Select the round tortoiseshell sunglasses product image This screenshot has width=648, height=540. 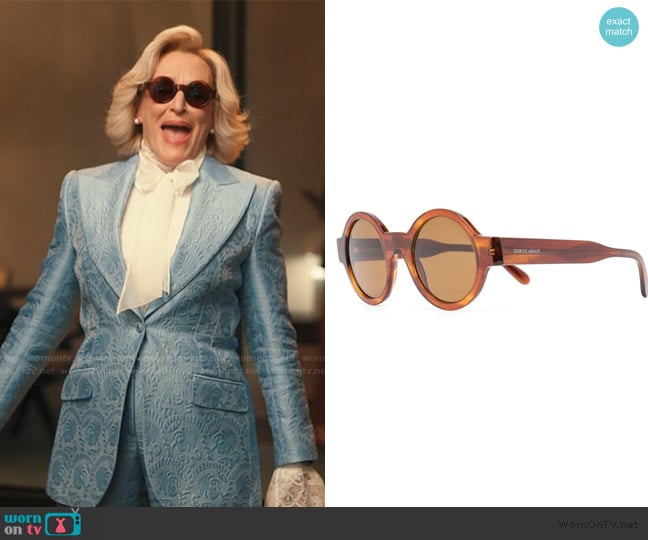(491, 259)
